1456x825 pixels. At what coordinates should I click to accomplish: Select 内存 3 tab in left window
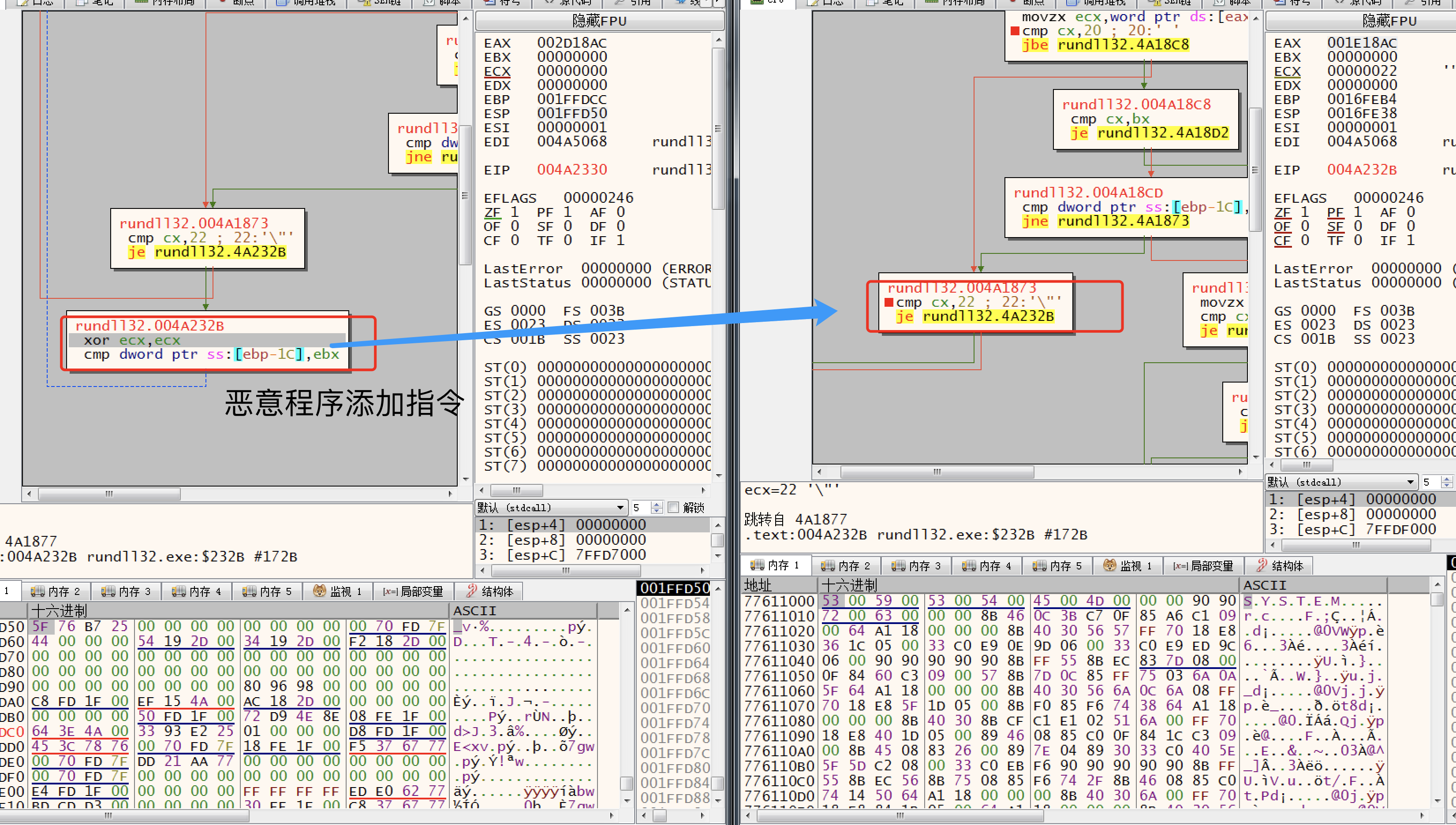pos(126,591)
